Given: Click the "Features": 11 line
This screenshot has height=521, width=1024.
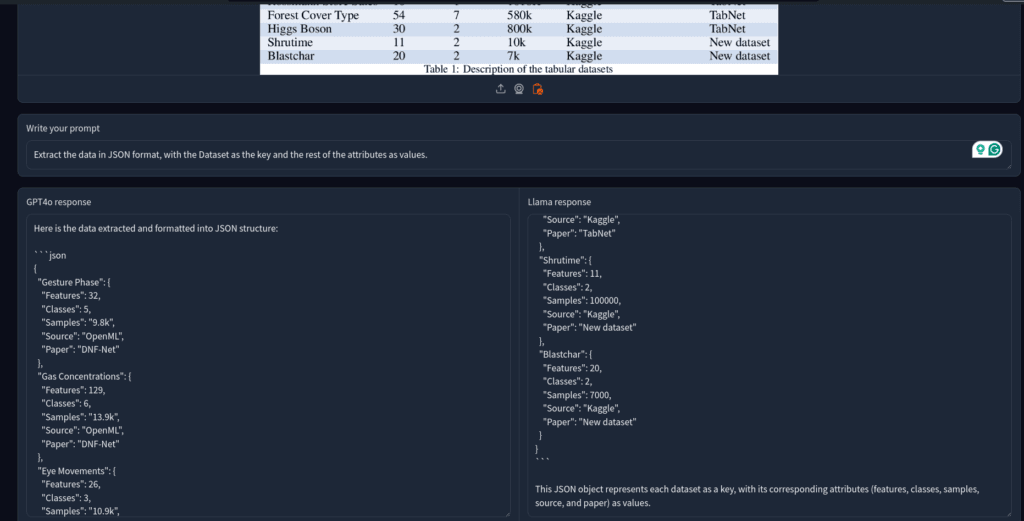Looking at the screenshot, I should (x=572, y=274).
